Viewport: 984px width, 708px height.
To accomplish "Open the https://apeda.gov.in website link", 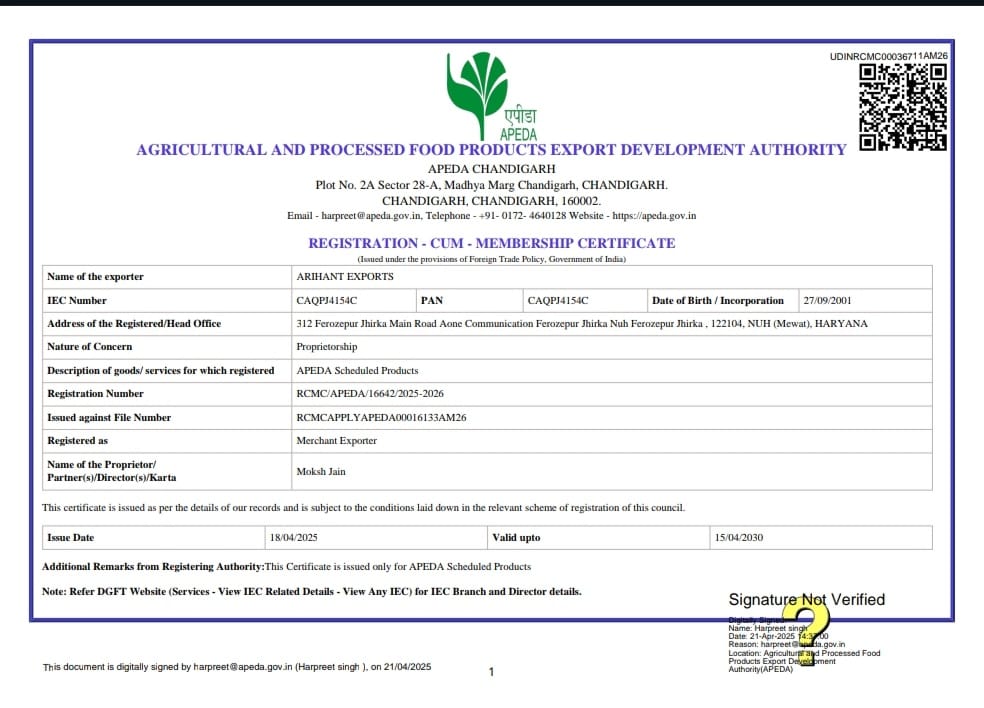I will [x=654, y=216].
